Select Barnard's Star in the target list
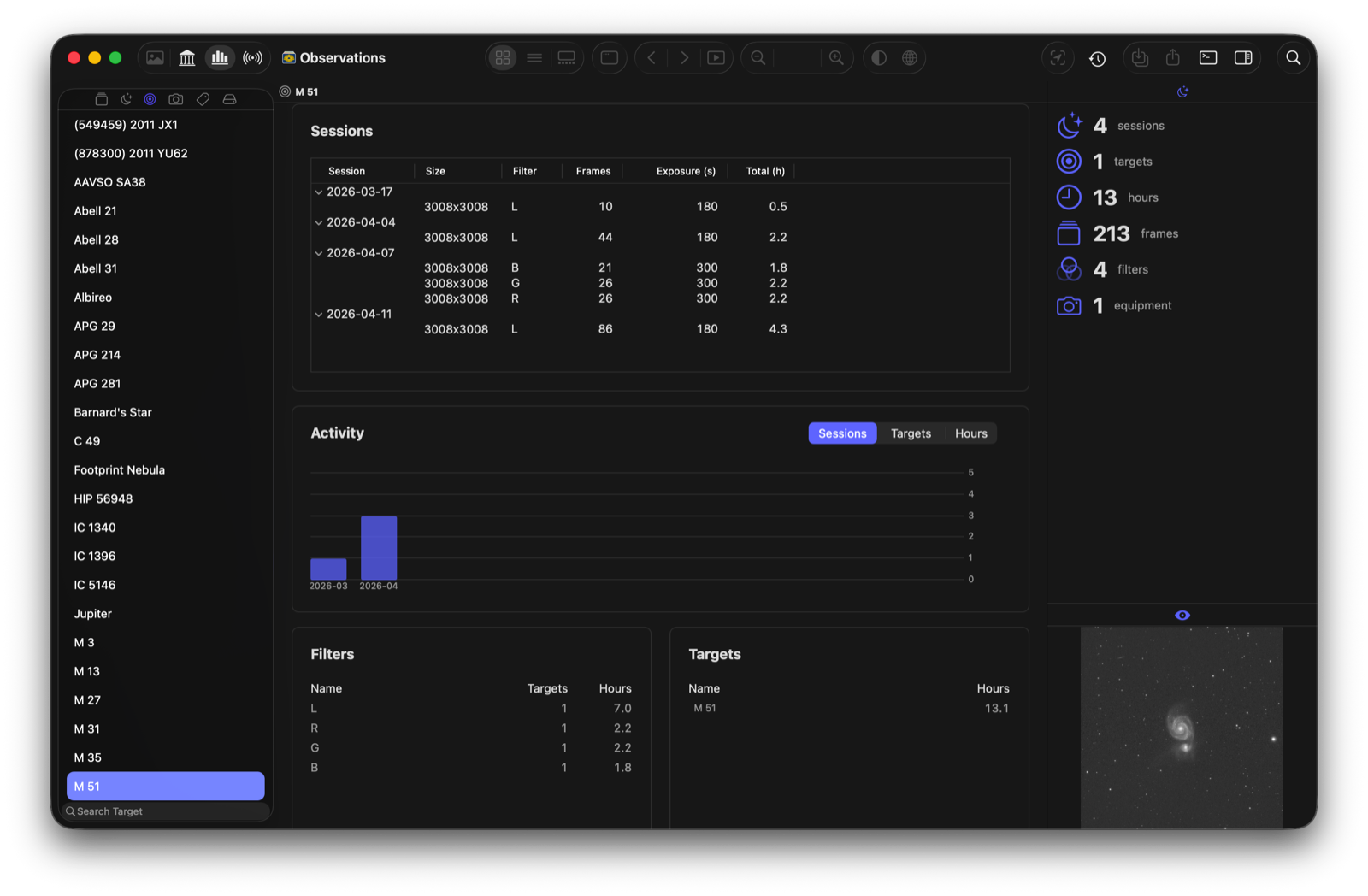The height and width of the screenshot is (896, 1368). (166, 412)
